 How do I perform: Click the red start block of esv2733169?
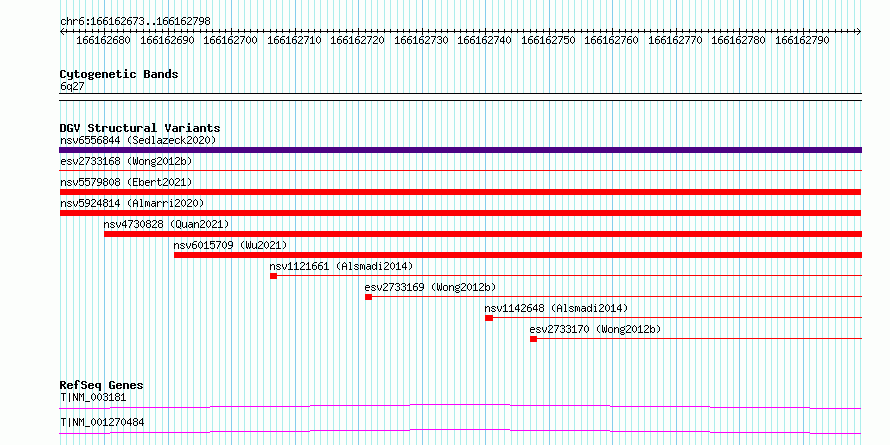(368, 297)
